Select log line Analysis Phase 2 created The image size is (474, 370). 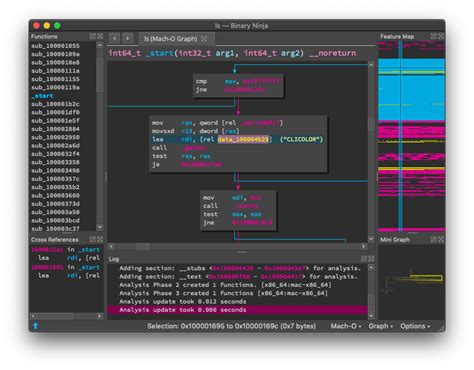pyautogui.click(x=225, y=285)
